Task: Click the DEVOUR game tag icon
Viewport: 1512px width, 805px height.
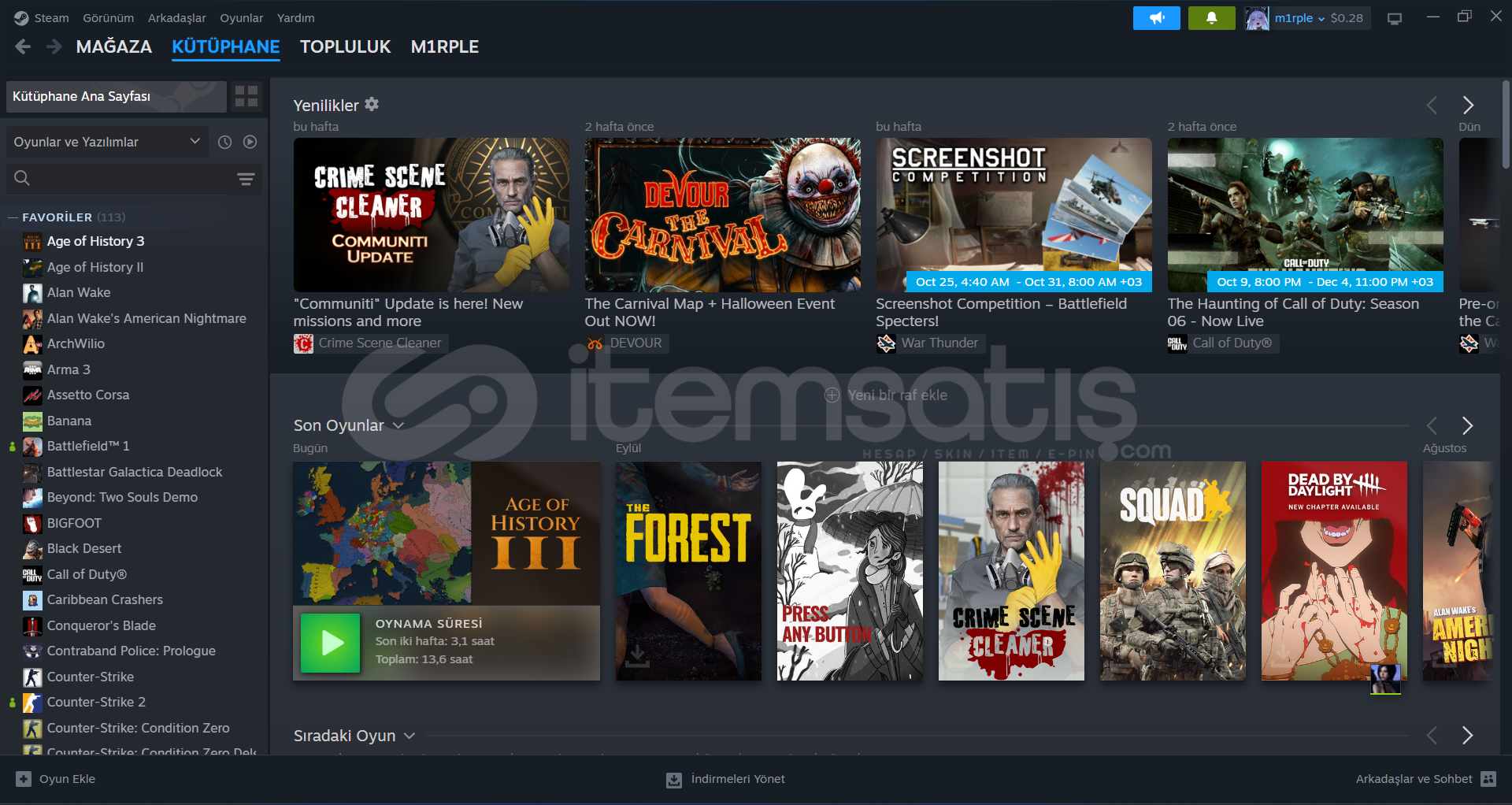Action: coord(595,343)
